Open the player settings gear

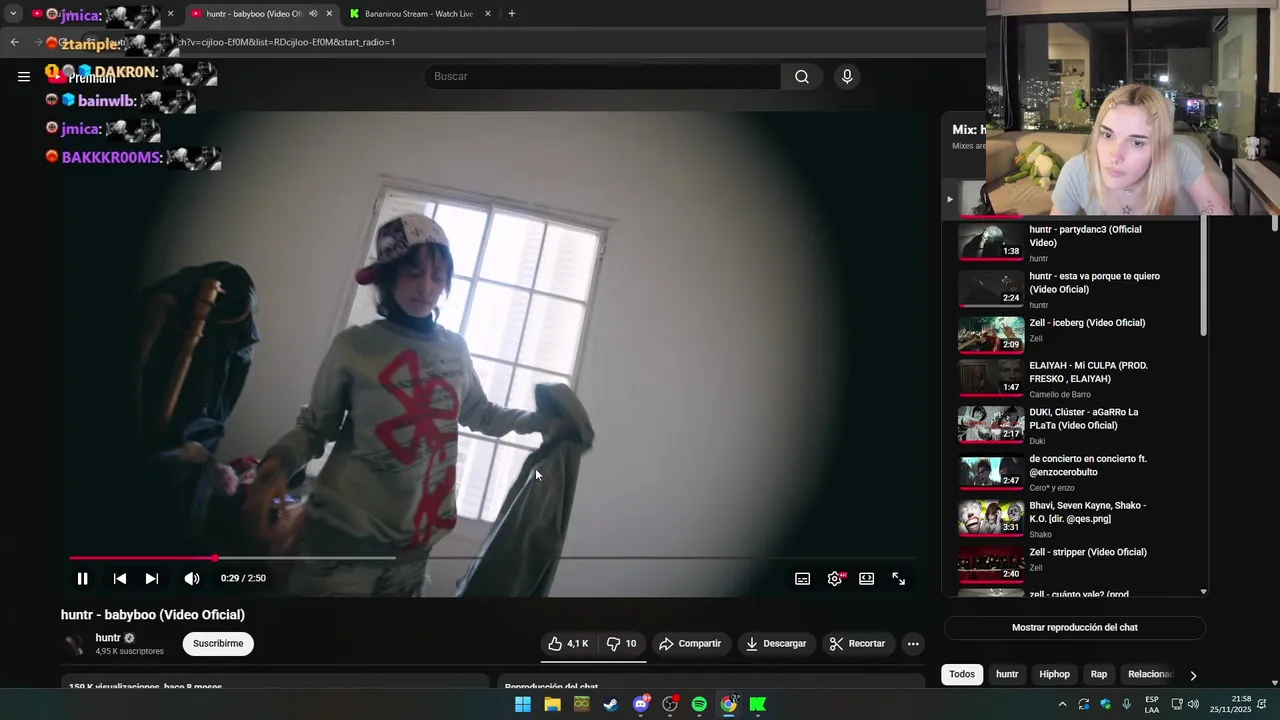835,578
